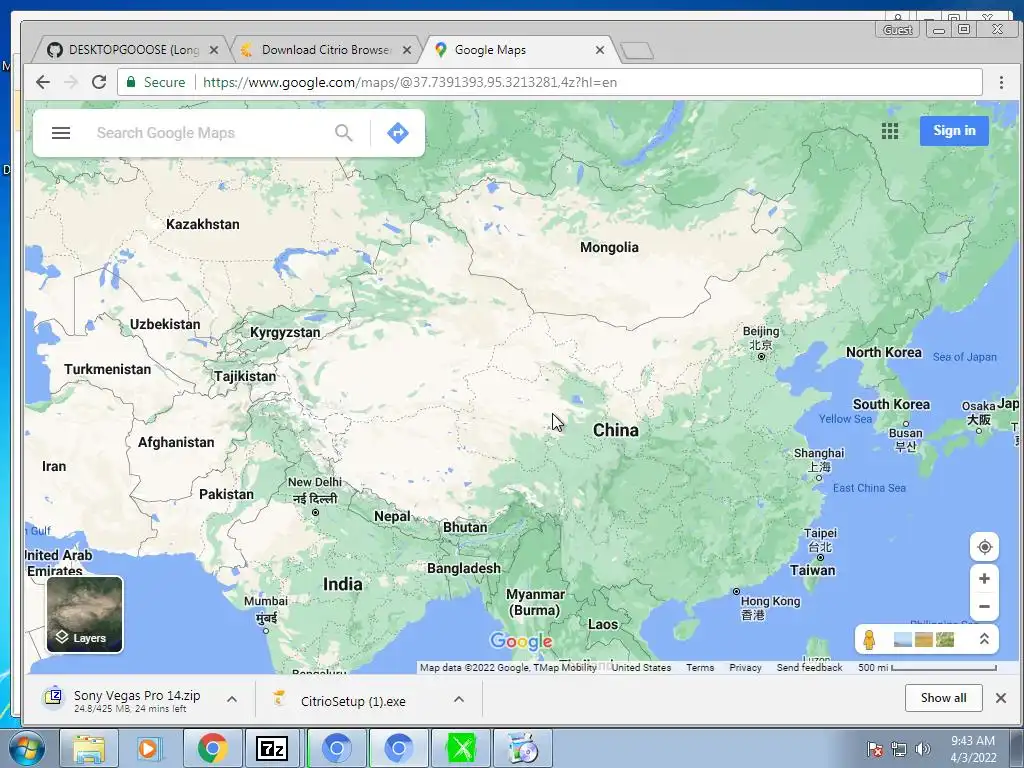
Task: Click the United States region link
Action: tap(641, 667)
